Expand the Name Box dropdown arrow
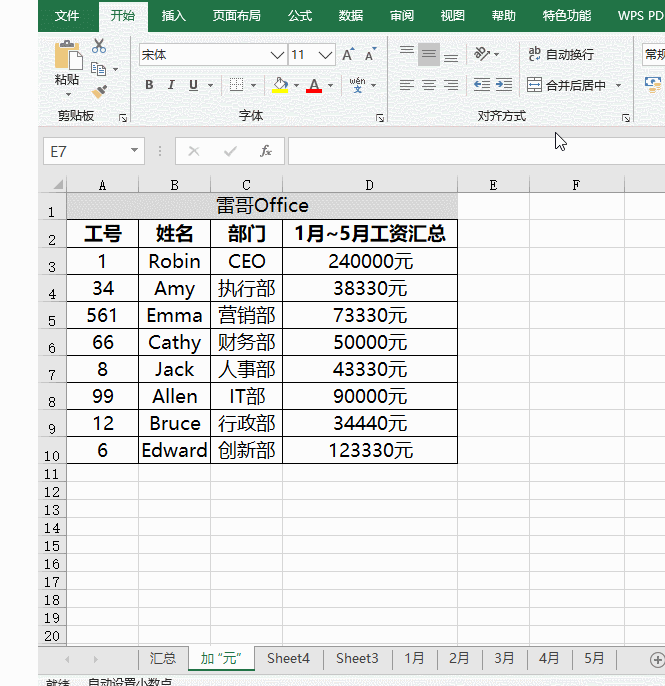Image resolution: width=665 pixels, height=686 pixels. point(134,150)
